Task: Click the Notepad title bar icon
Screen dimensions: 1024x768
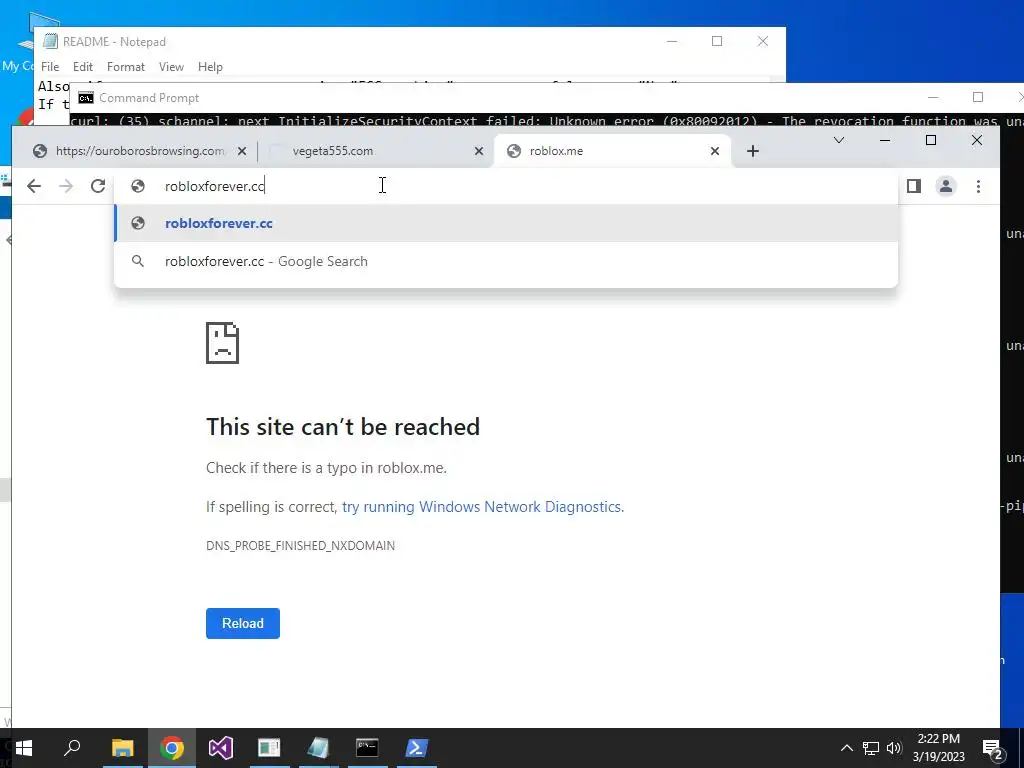Action: [50, 41]
